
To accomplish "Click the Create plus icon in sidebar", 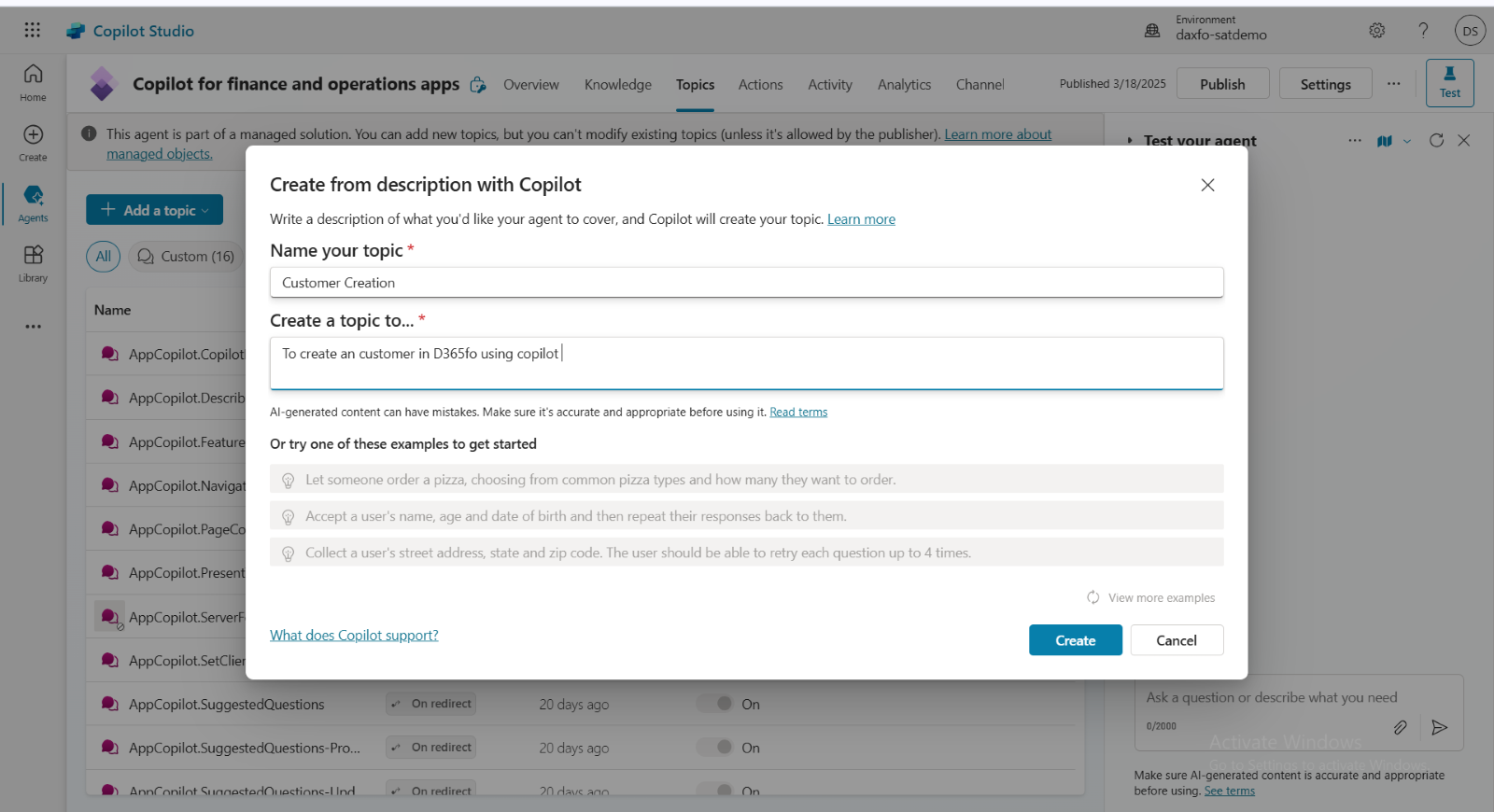I will coord(33,142).
